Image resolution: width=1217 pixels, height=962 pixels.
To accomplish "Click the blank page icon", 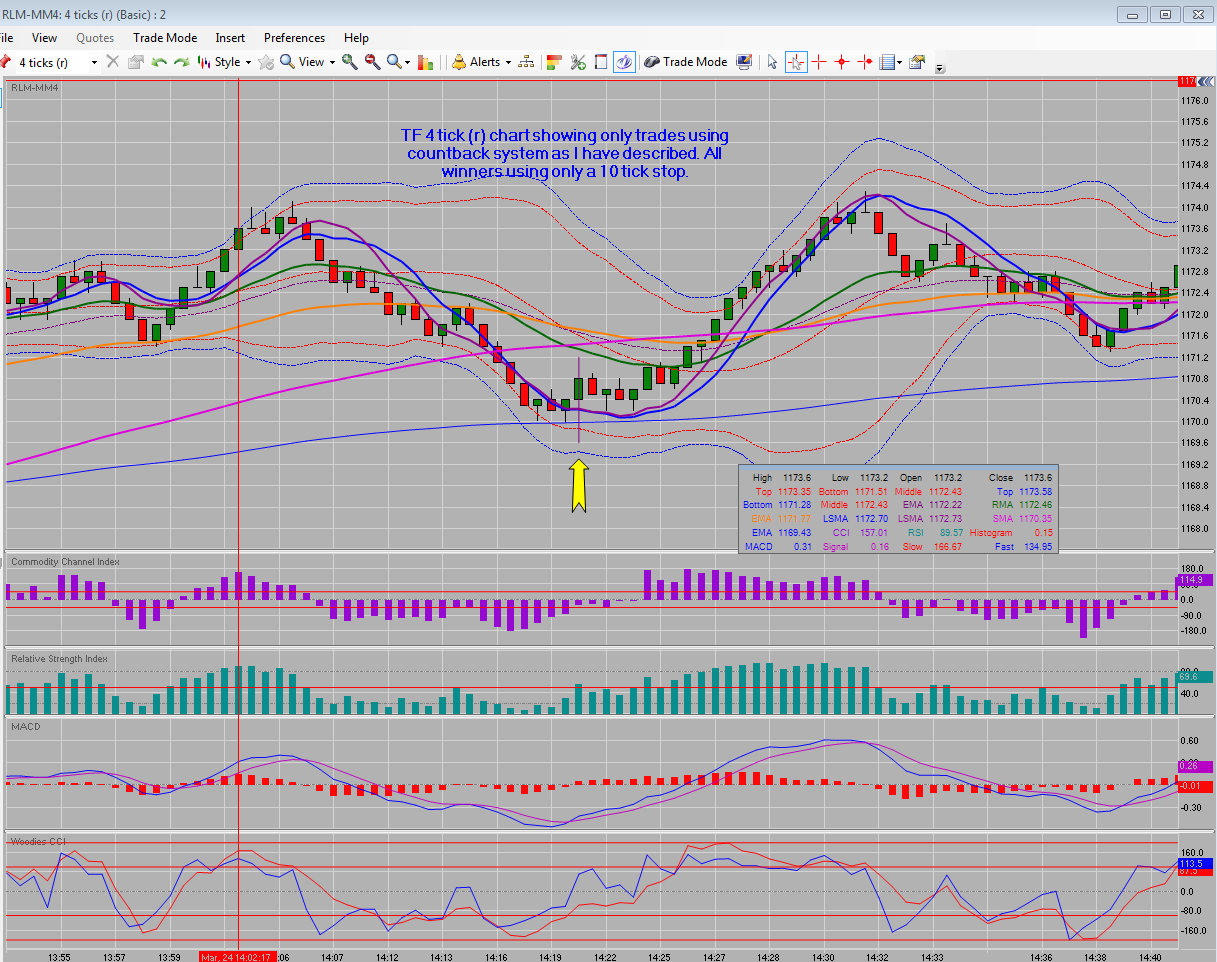I will point(601,62).
